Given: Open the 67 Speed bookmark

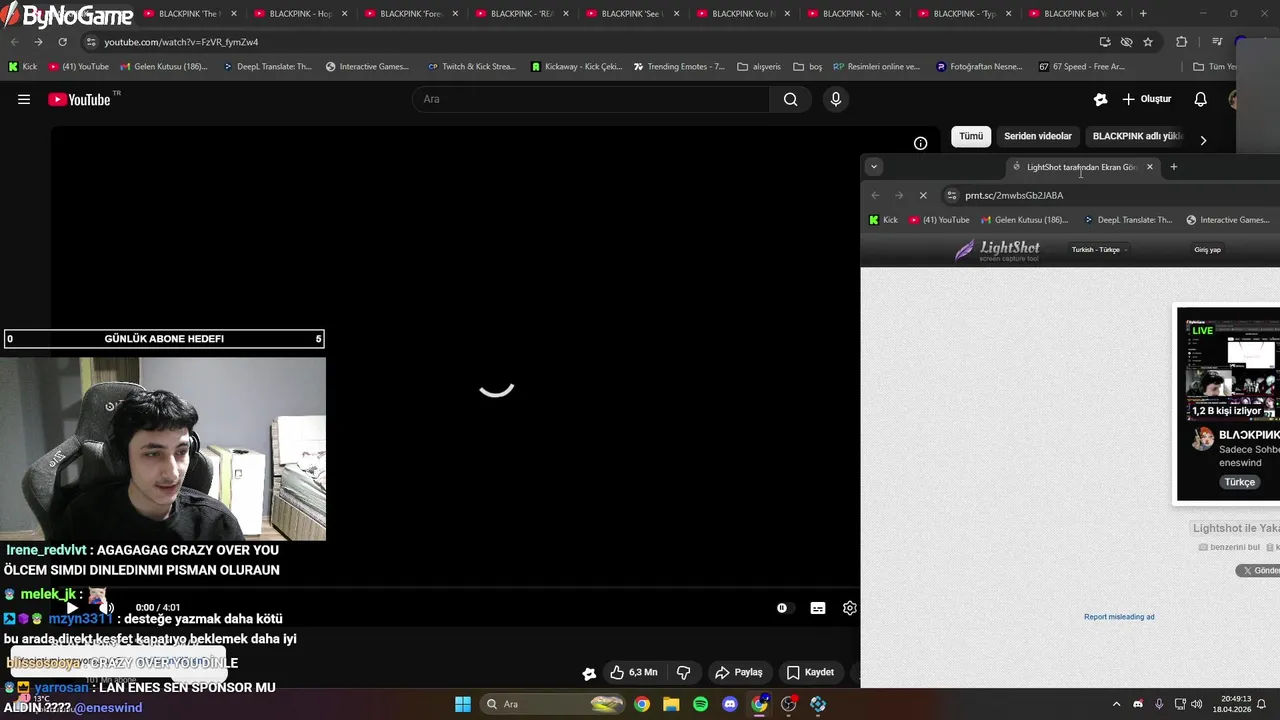Looking at the screenshot, I should [1081, 67].
